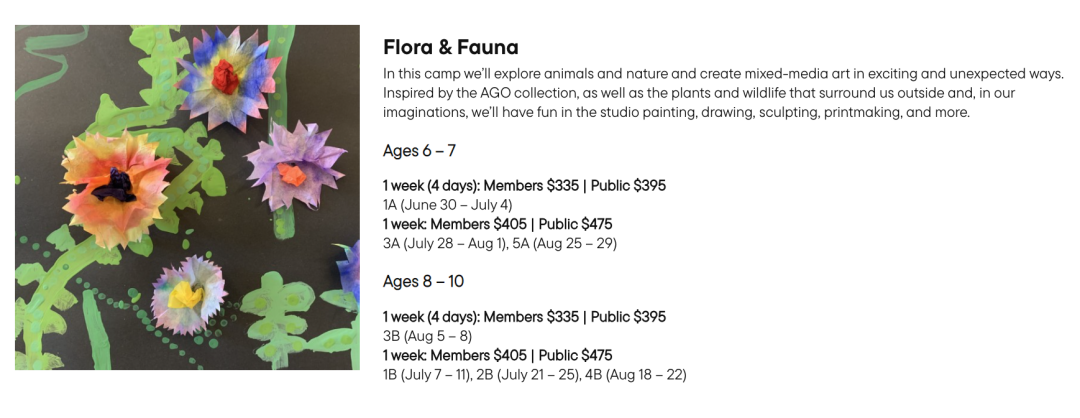The image size is (1080, 418).
Task: Click the 4-day price line under Ages 8 – 10
Action: (x=524, y=317)
